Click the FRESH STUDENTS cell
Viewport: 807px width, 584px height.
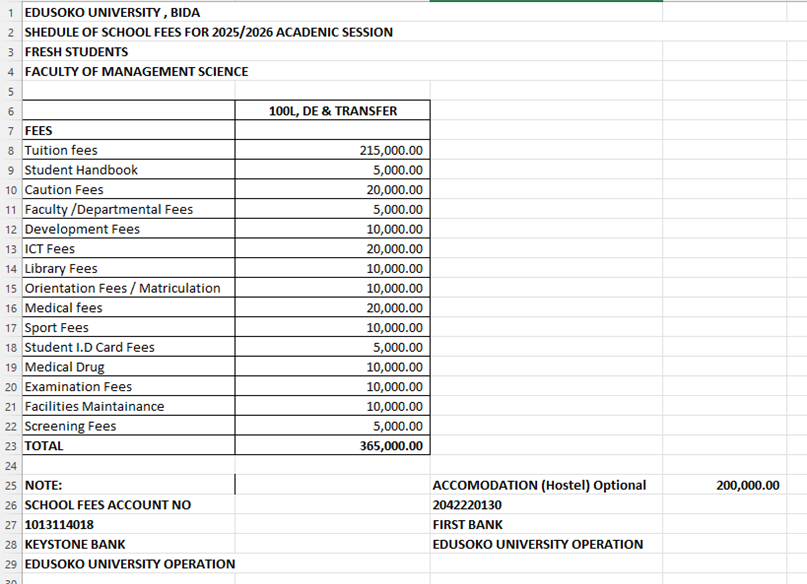coord(76,51)
